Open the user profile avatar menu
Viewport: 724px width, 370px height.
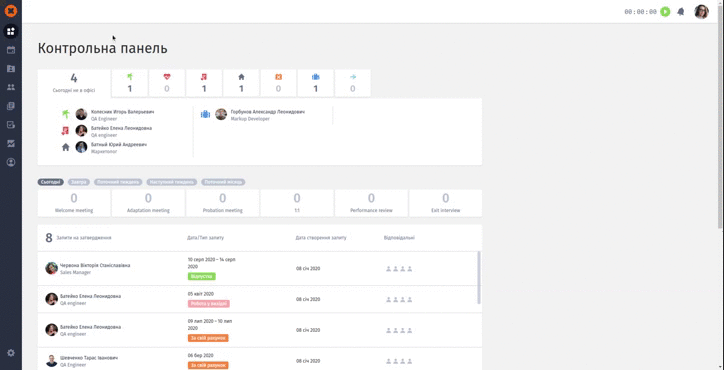pos(701,12)
